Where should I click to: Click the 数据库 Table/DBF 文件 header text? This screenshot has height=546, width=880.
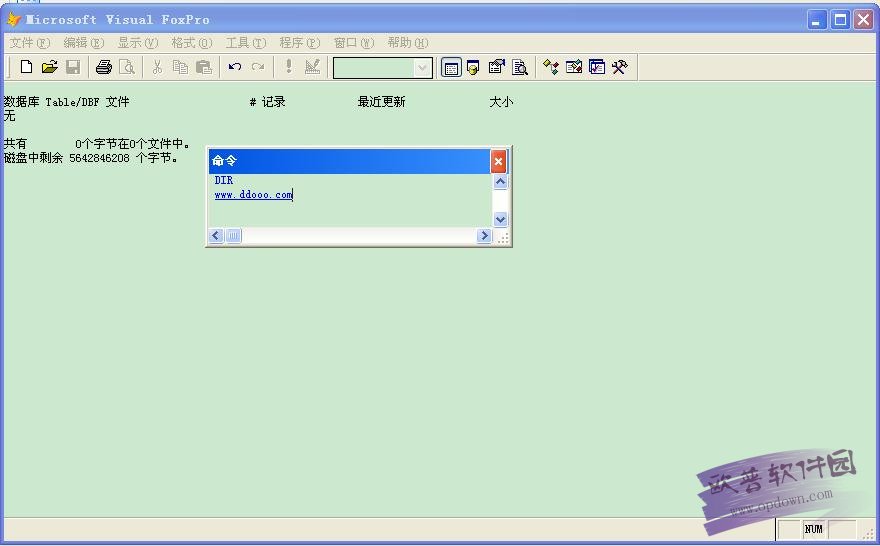pos(66,102)
